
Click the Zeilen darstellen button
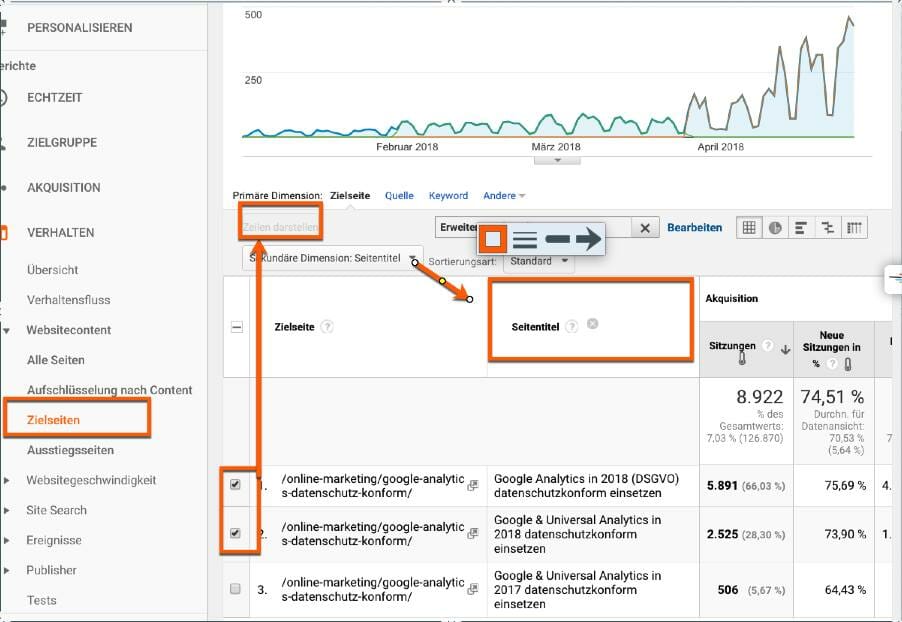[281, 227]
